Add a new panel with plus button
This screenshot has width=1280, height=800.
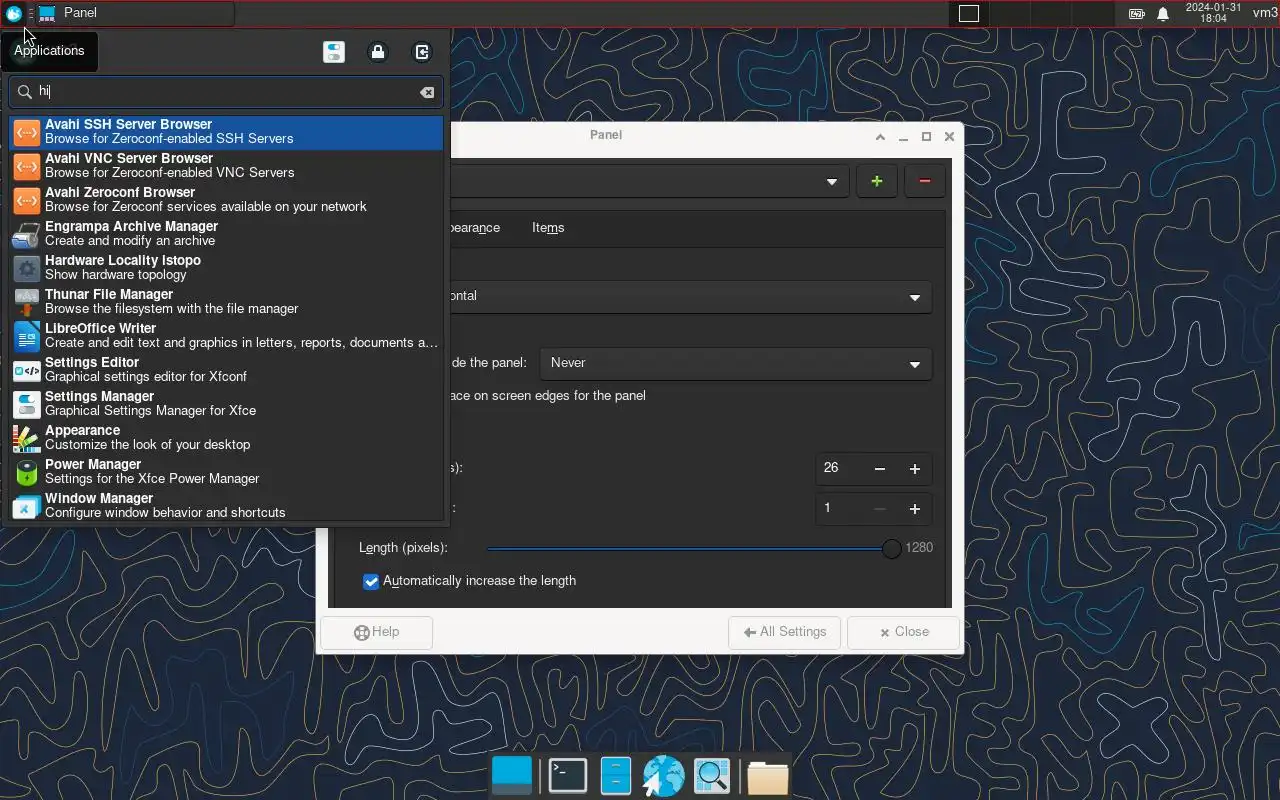877,181
